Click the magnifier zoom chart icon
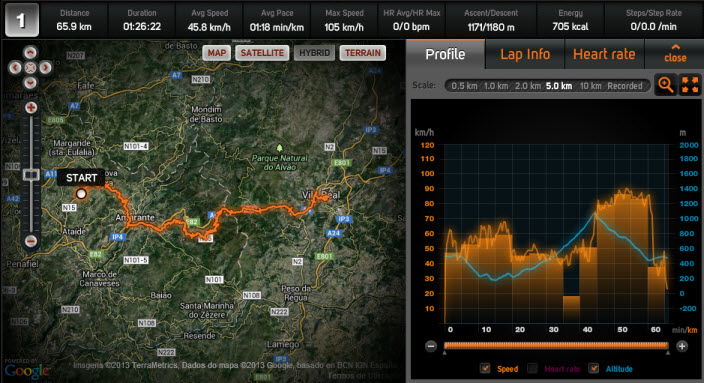Image resolution: width=704 pixels, height=383 pixels. (666, 85)
